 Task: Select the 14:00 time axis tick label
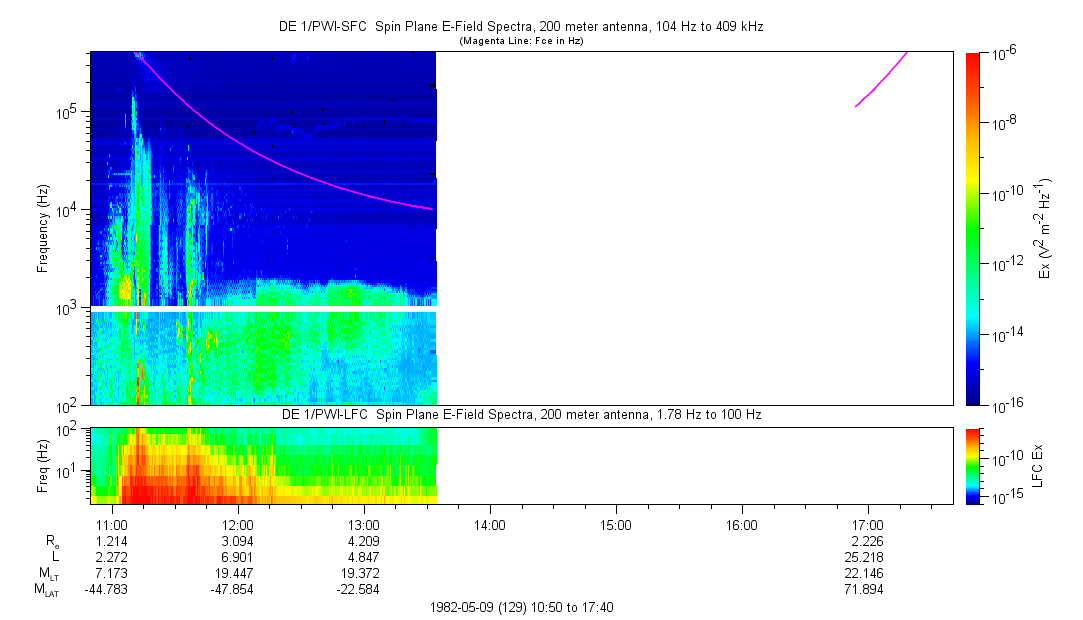[x=489, y=524]
